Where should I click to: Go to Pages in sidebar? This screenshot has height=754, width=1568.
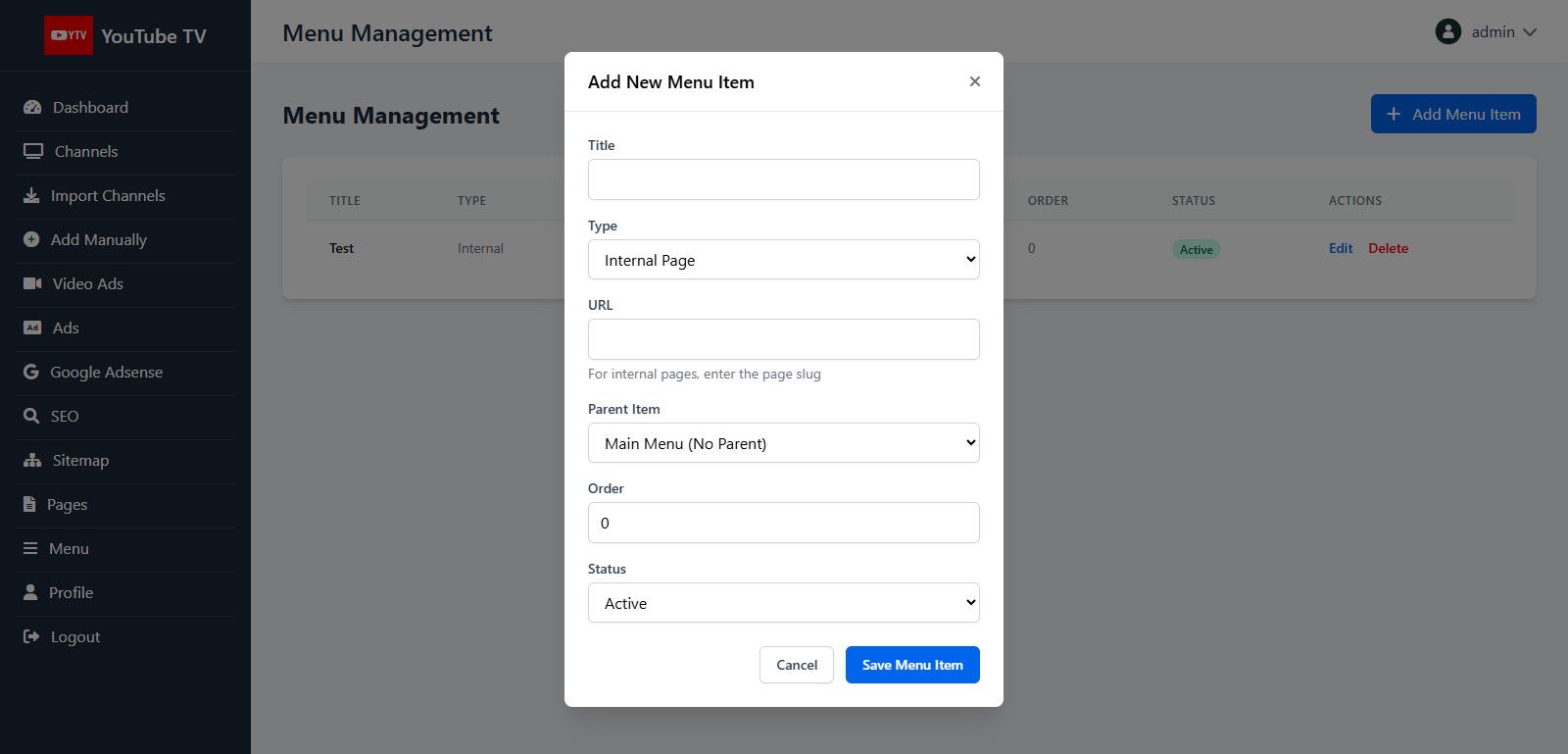[67, 505]
